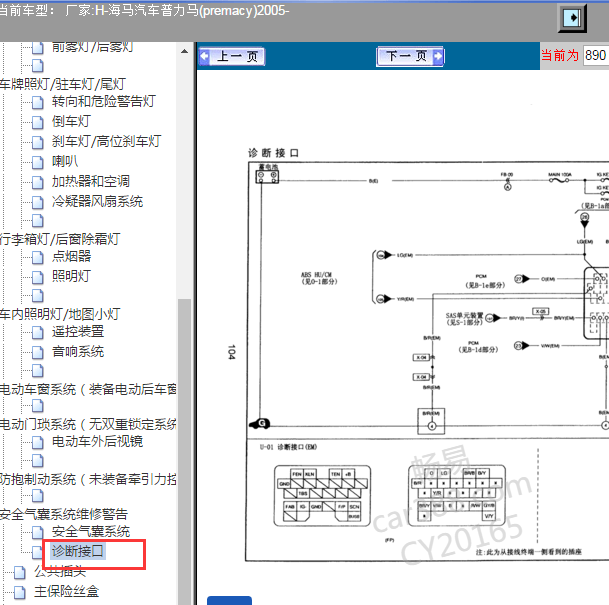609x605 pixels.
Task: Click document icon beside 倒车灯
Action: point(38,122)
